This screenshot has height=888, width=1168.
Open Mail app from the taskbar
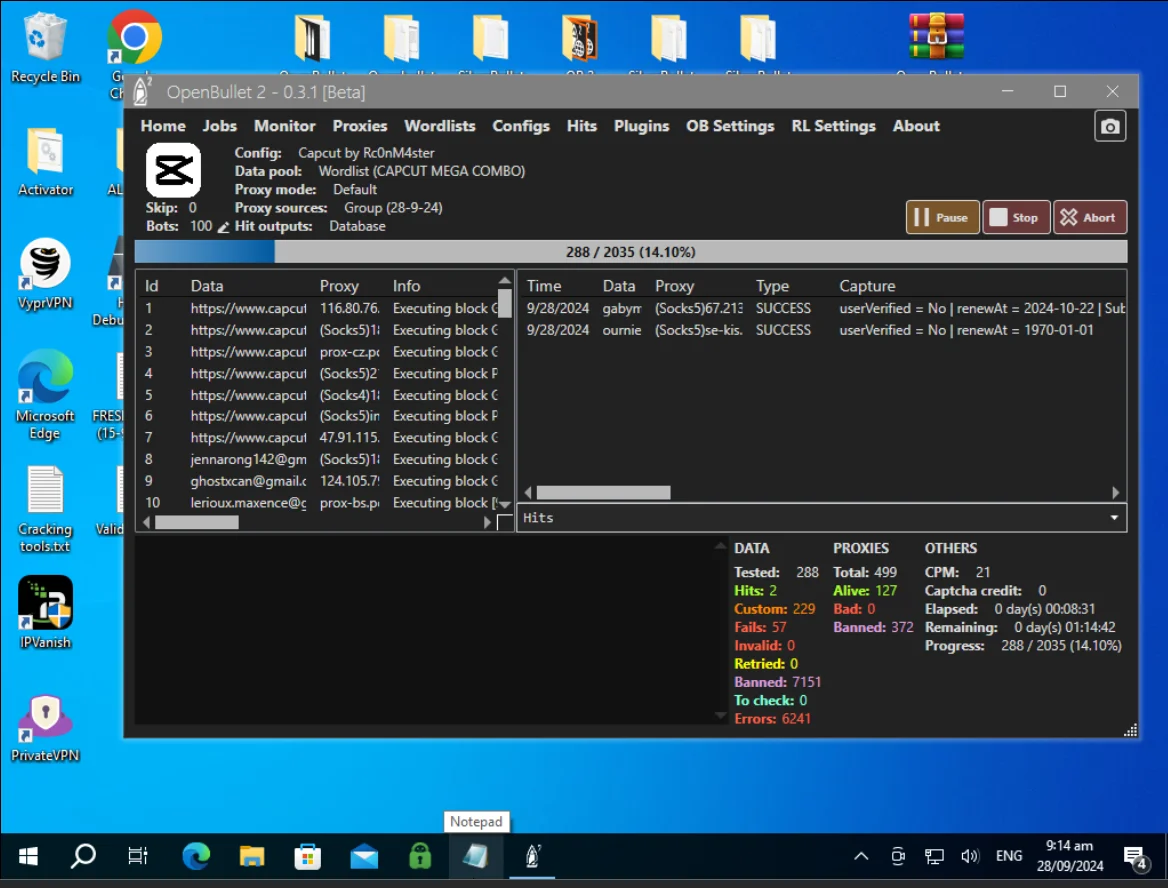tap(364, 857)
